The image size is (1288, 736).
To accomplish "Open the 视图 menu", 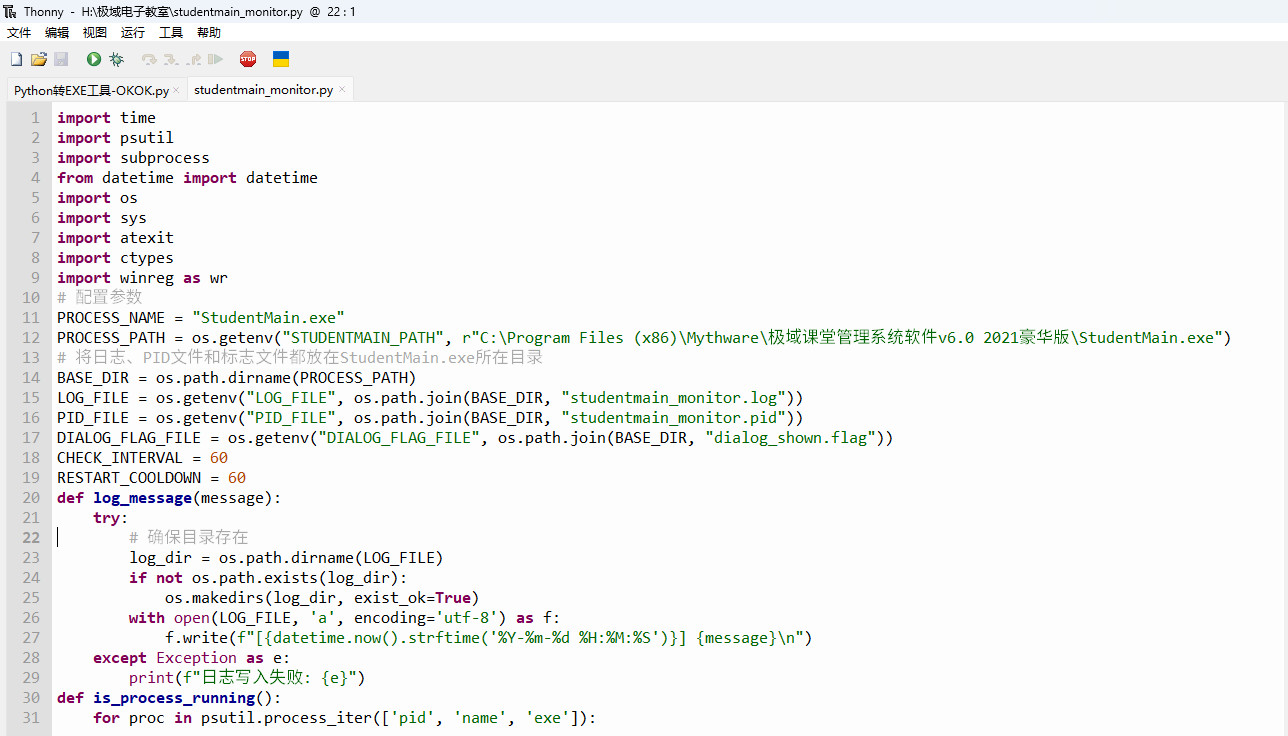I will tap(95, 33).
